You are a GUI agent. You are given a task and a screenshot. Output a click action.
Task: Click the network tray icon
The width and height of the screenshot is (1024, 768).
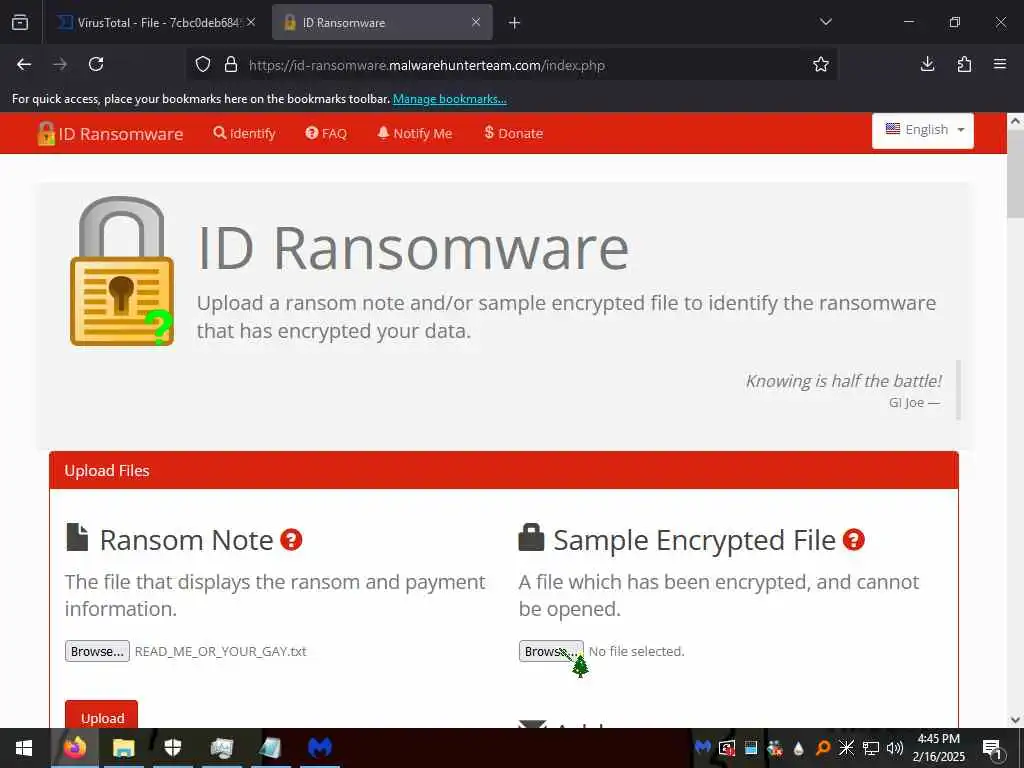click(x=871, y=748)
